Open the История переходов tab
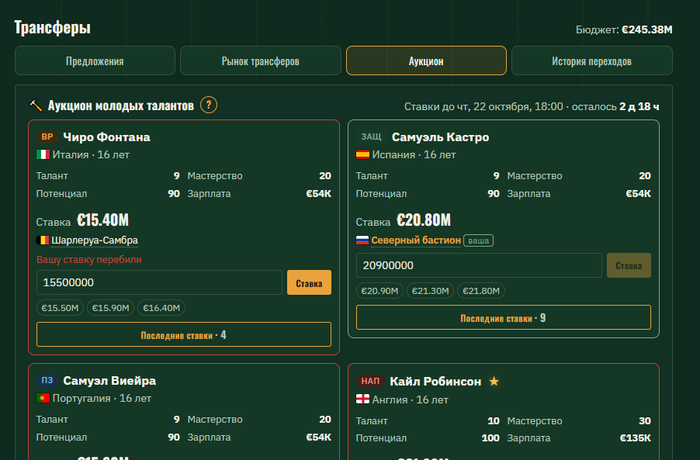The height and width of the screenshot is (460, 700). pos(592,61)
